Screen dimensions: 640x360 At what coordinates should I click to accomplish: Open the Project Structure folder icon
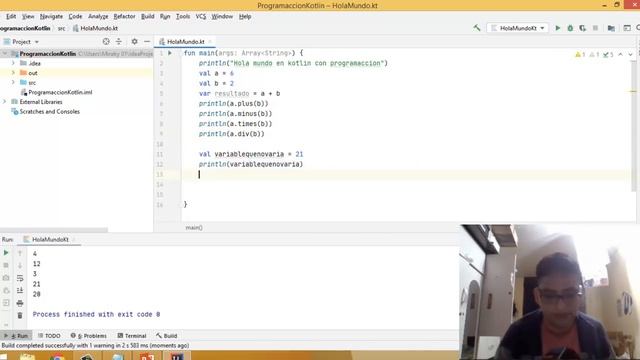[611, 28]
